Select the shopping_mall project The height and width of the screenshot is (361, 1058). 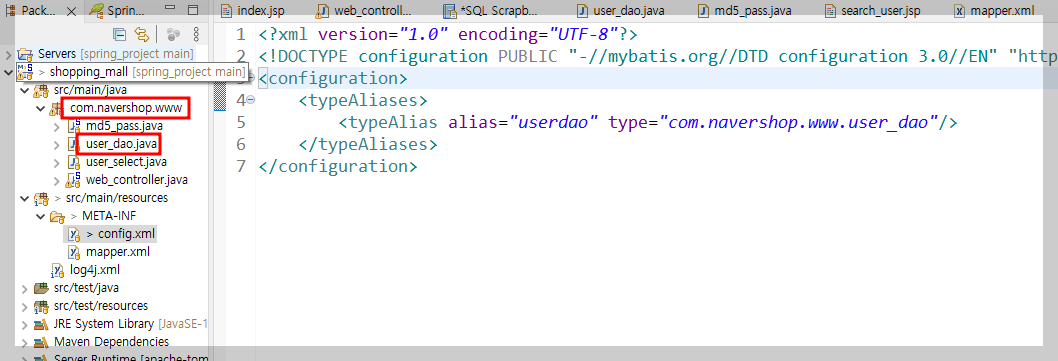coord(146,72)
